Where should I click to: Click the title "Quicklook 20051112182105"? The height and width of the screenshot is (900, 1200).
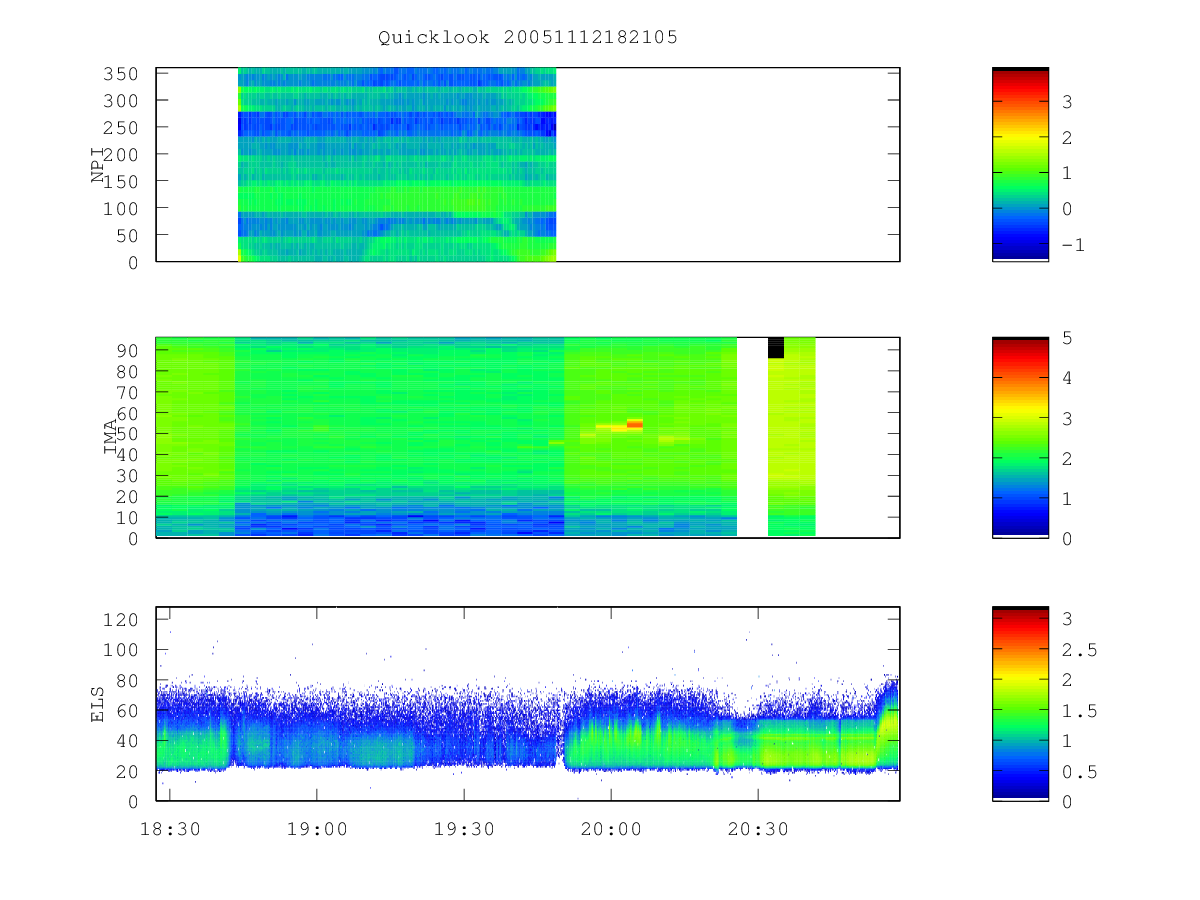click(528, 38)
